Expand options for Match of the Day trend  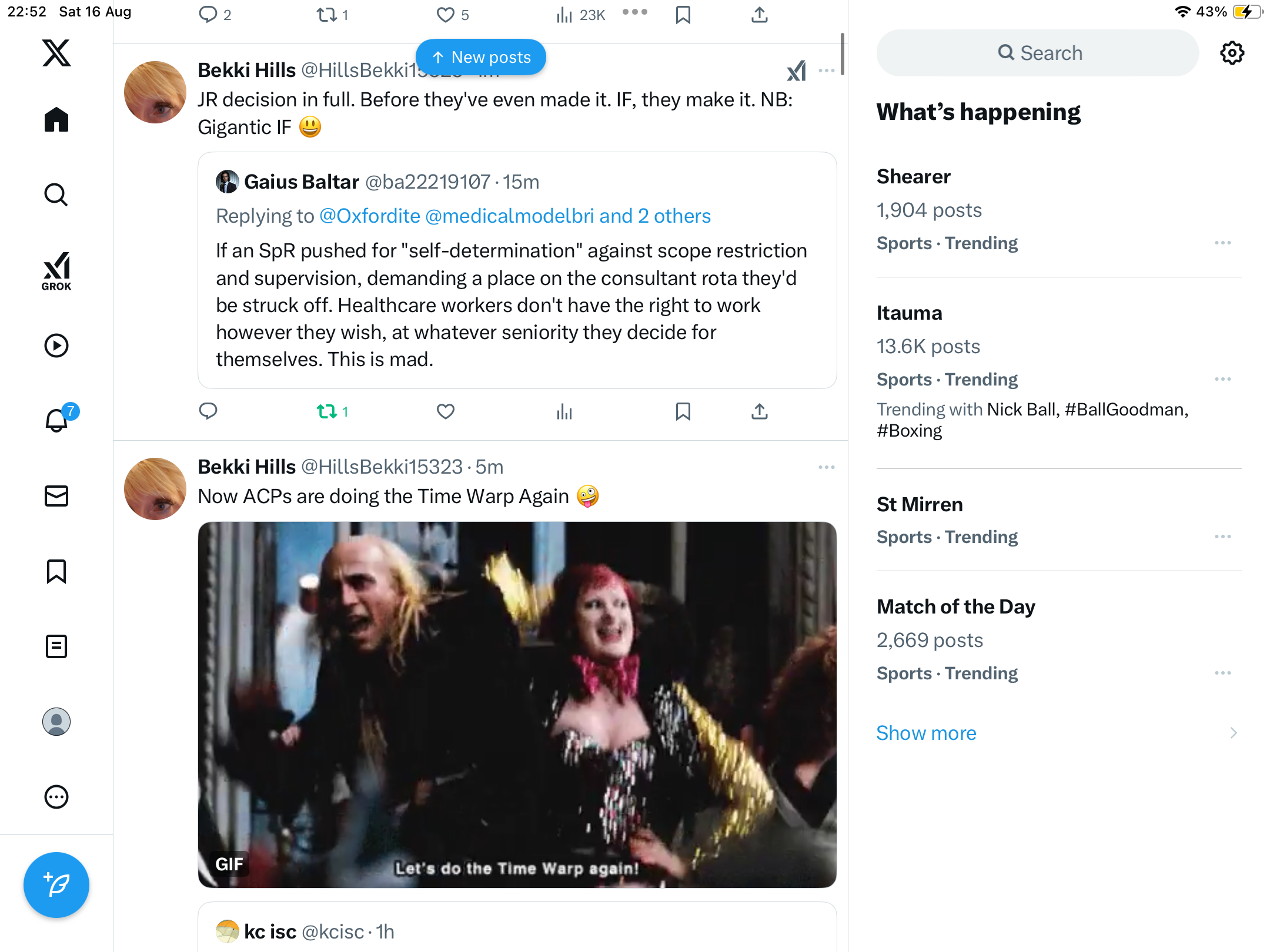click(1222, 673)
